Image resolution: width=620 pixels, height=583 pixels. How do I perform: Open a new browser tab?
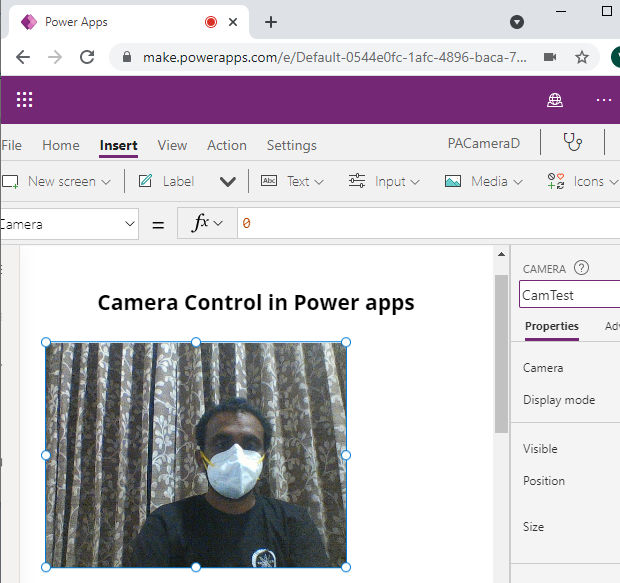coord(271,22)
